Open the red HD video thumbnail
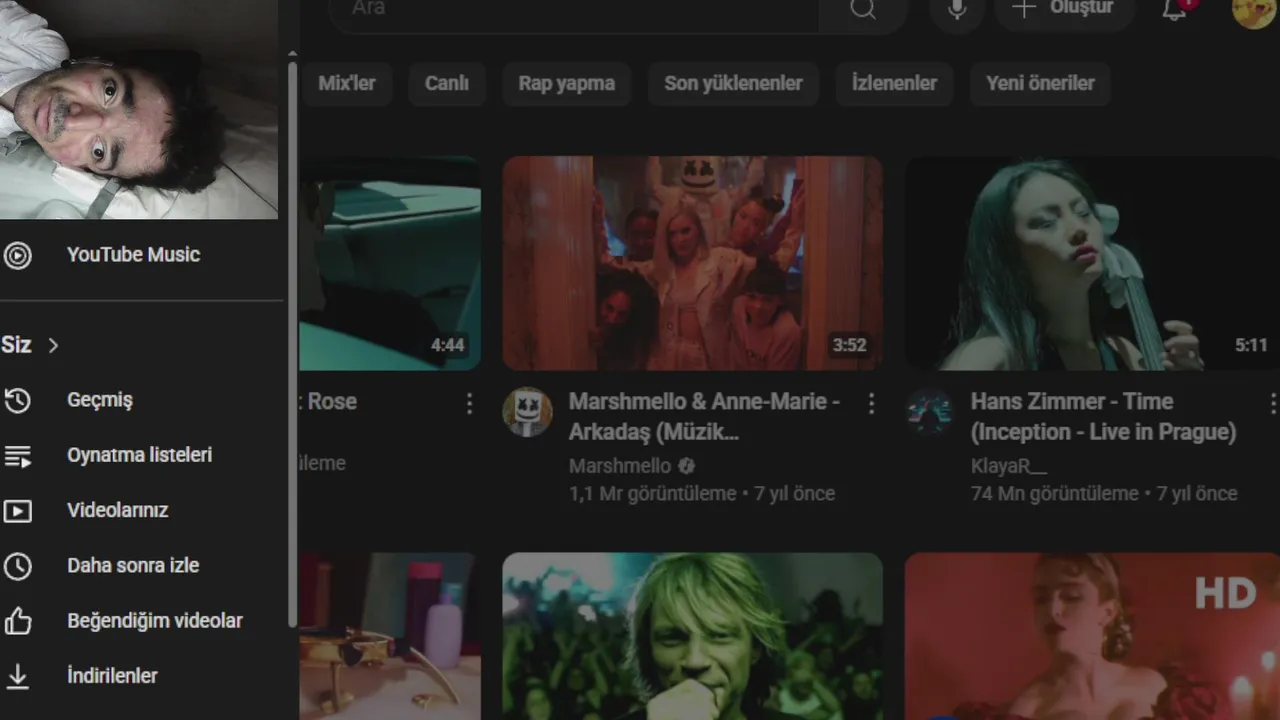The image size is (1280, 720). [1092, 636]
